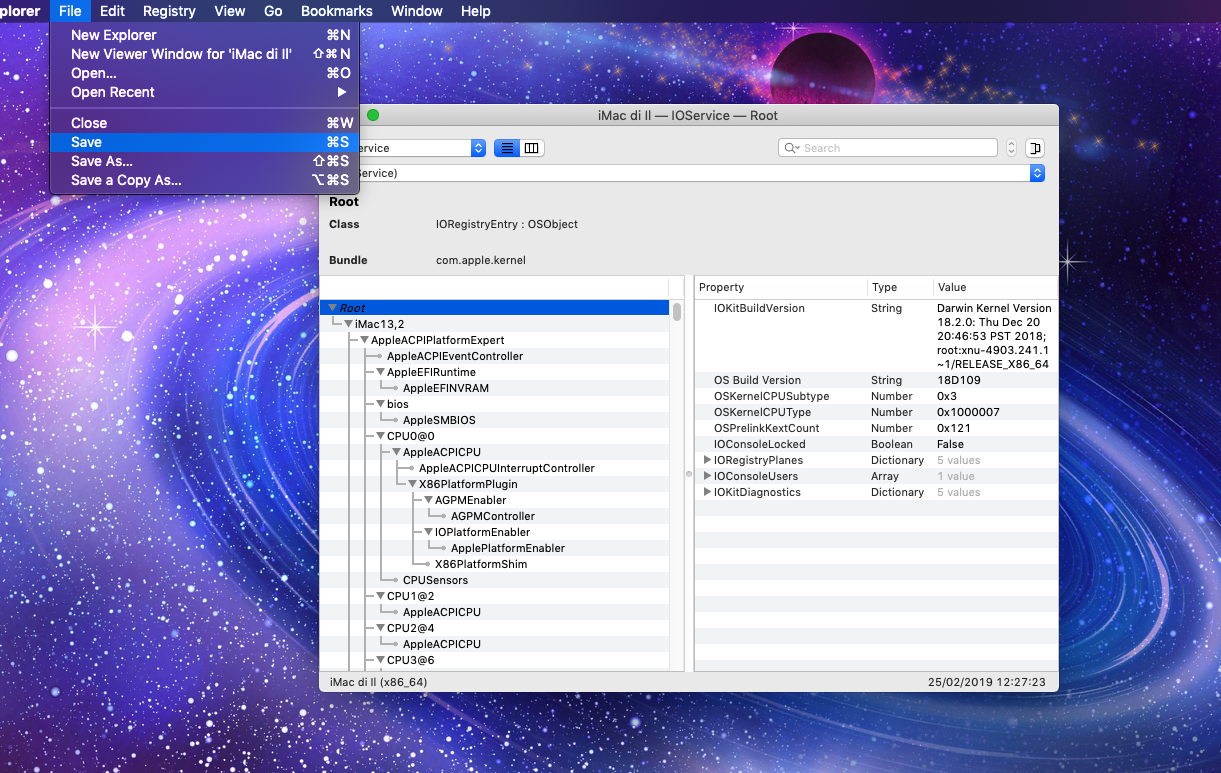The image size is (1221, 773).
Task: Click the green zoom window button
Action: coord(373,115)
